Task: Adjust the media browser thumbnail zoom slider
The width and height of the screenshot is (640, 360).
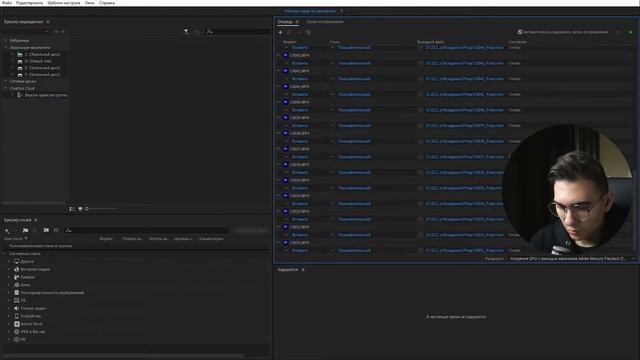Action: click(x=101, y=209)
